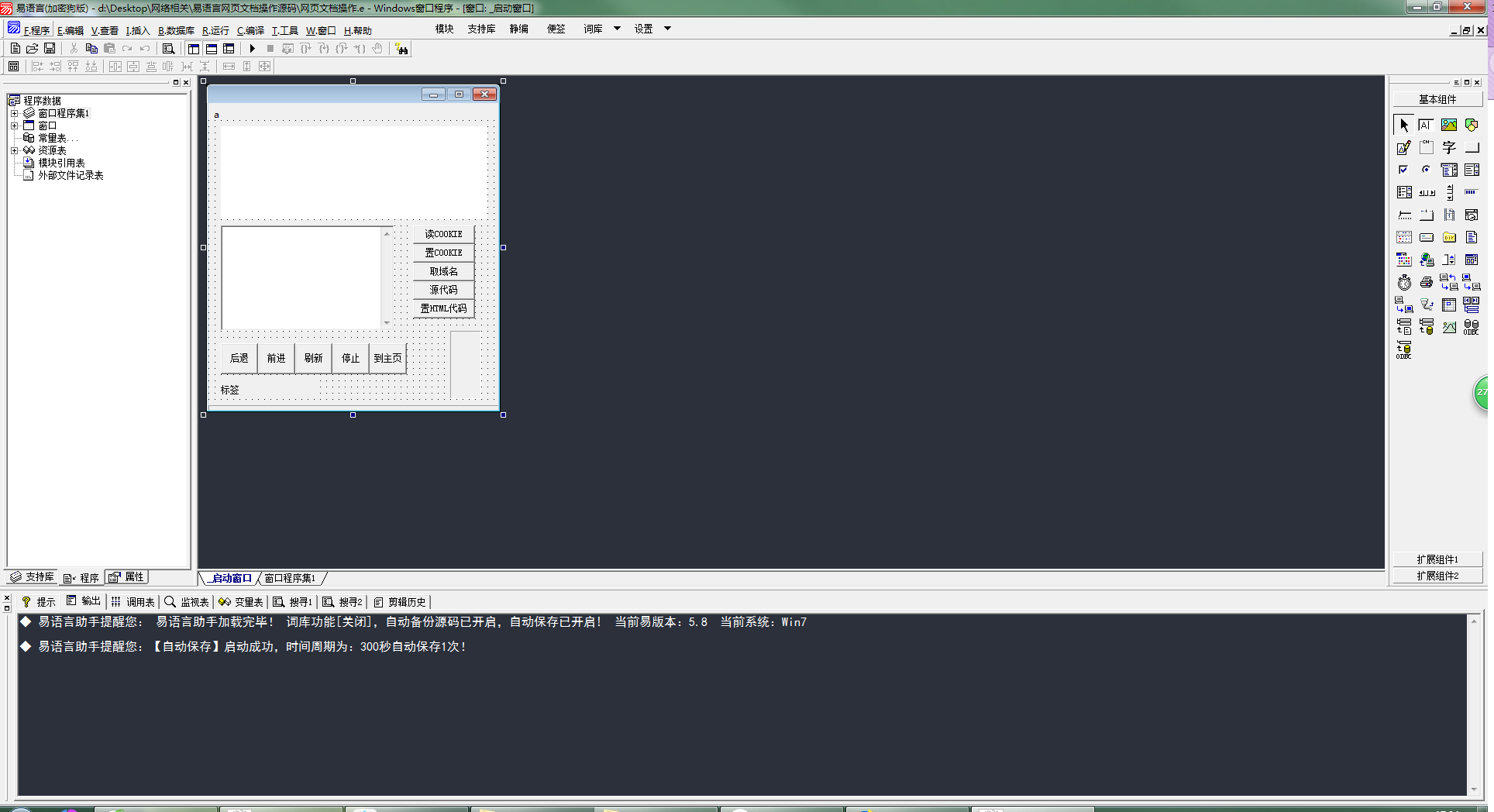Select the Timer stopwatch component
This screenshot has width=1494, height=812.
point(1404,283)
